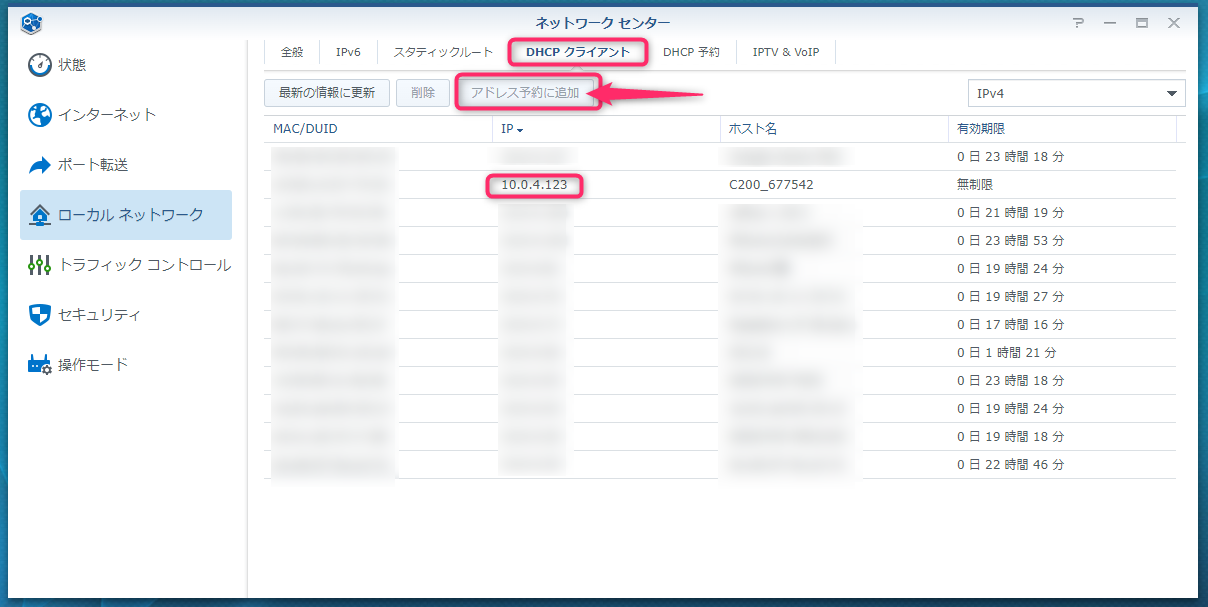Open the 全般 tab
Screen dimensions: 1208x607
point(292,52)
